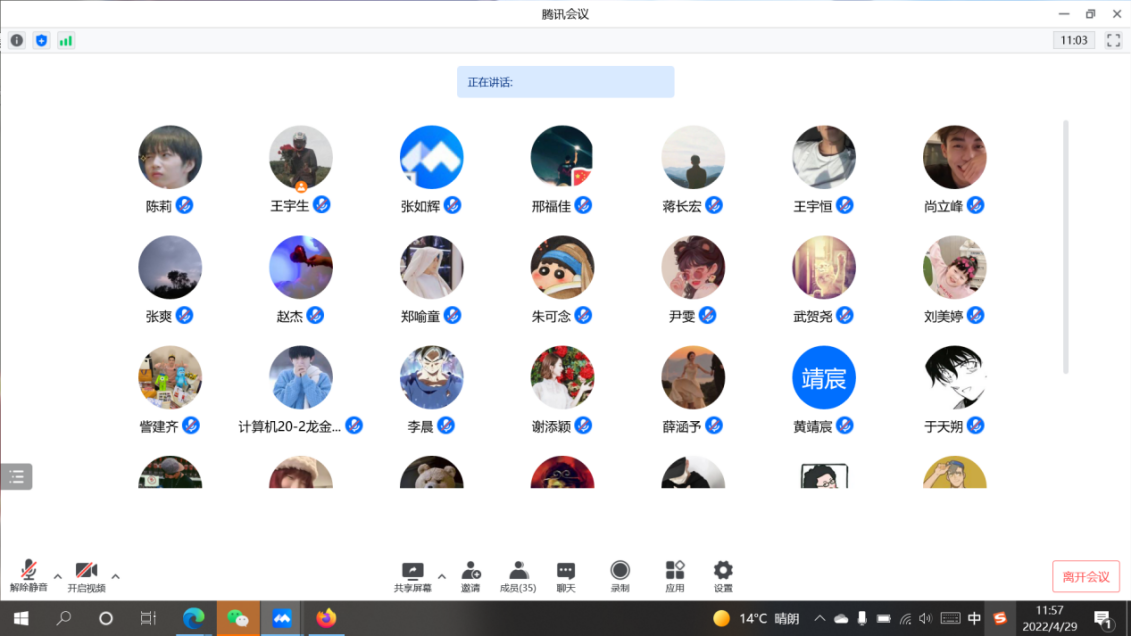The height and width of the screenshot is (636, 1131).
Task: Open the 应用 (Apps) icon
Action: (x=675, y=575)
